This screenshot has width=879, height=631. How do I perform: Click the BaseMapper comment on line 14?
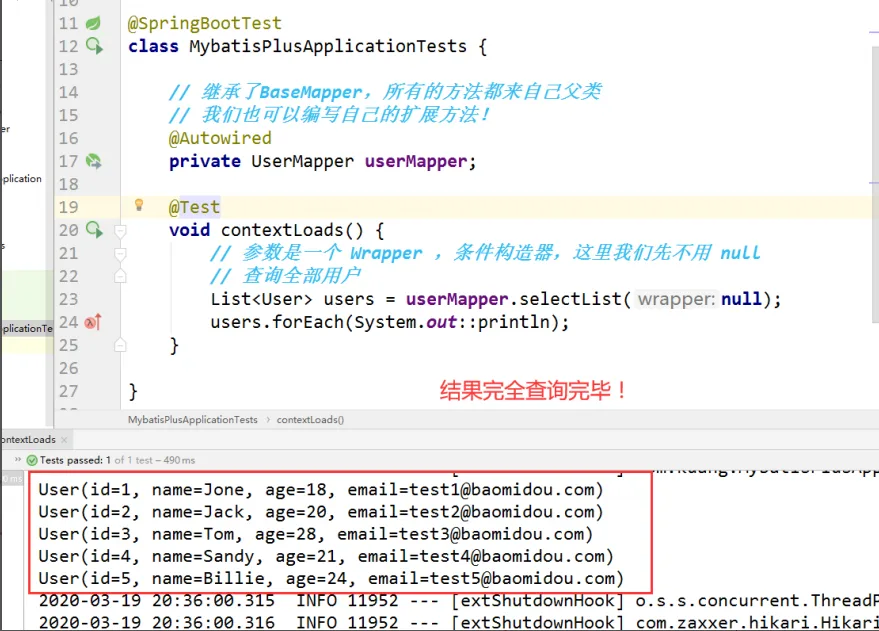click(385, 92)
